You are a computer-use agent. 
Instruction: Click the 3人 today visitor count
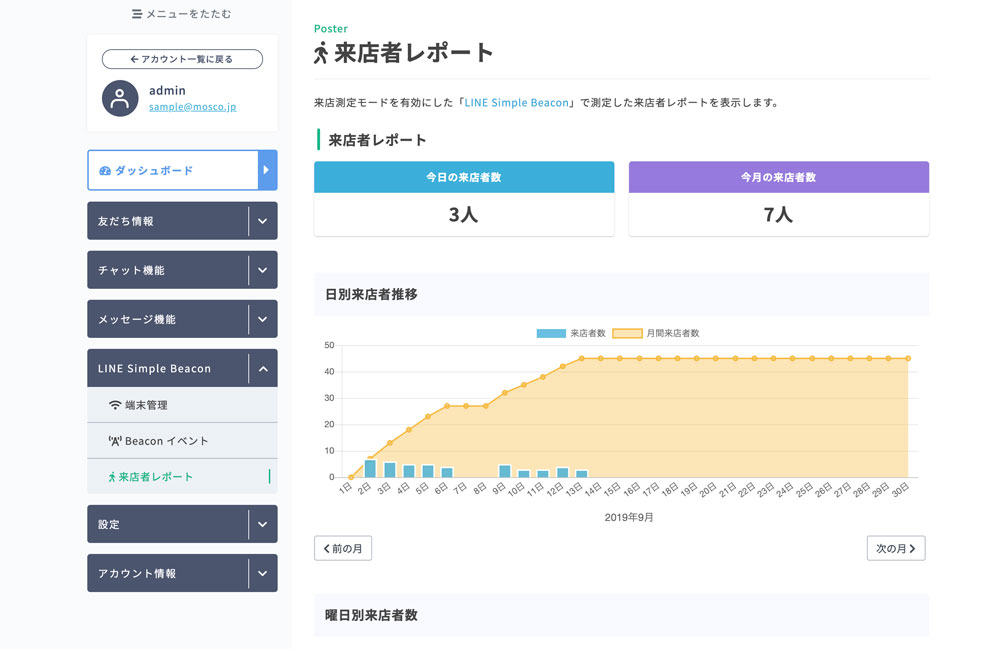[464, 215]
